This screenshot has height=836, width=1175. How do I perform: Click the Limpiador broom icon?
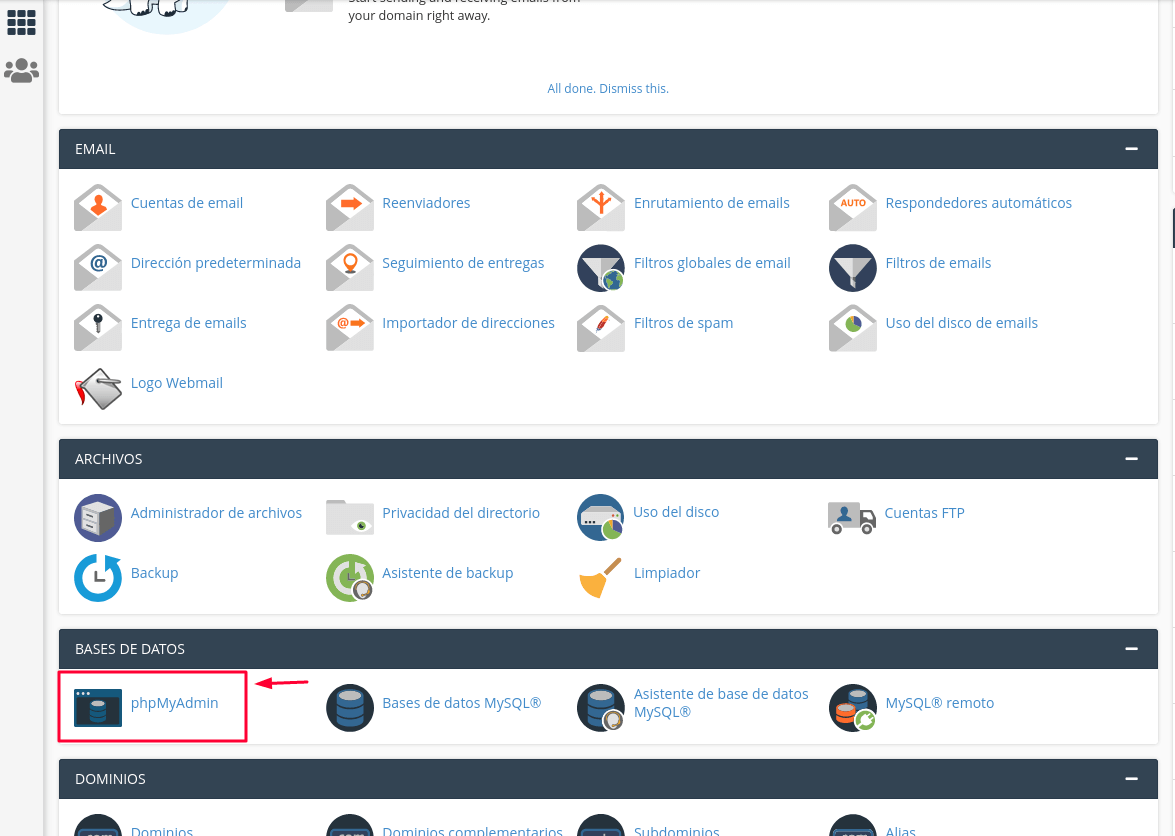coord(600,578)
